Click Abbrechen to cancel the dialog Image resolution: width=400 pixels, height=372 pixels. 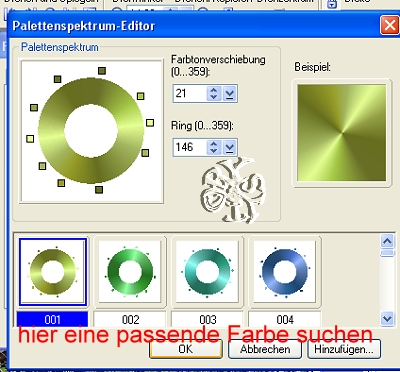(265, 349)
